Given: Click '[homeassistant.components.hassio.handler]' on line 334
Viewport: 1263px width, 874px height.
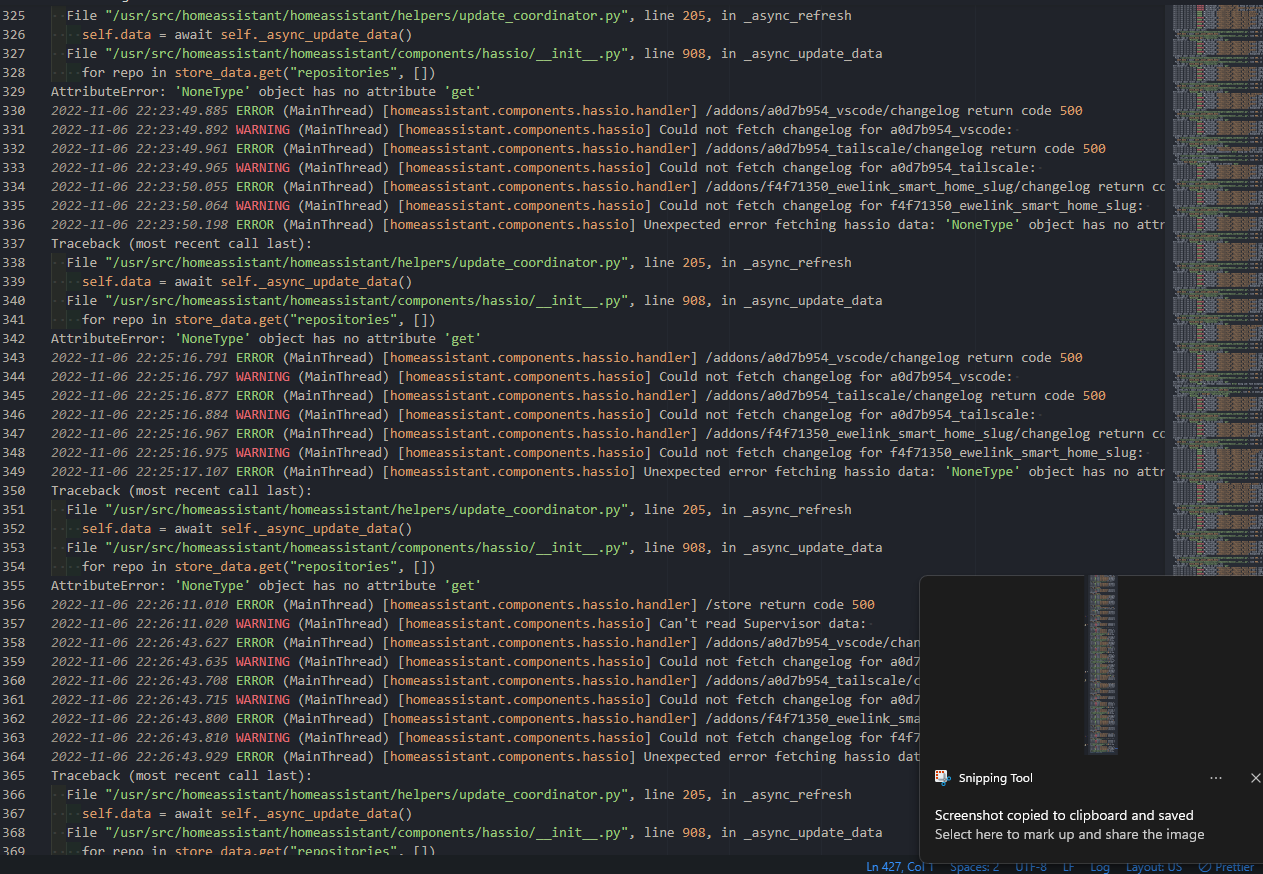Looking at the screenshot, I should (540, 187).
